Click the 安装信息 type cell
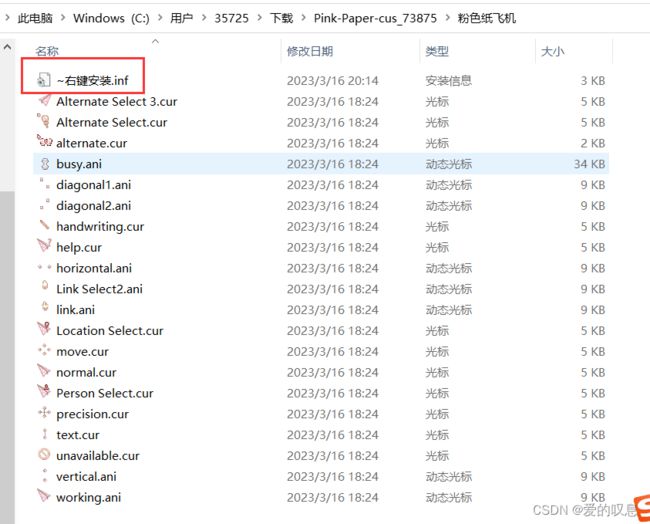 coord(449,80)
